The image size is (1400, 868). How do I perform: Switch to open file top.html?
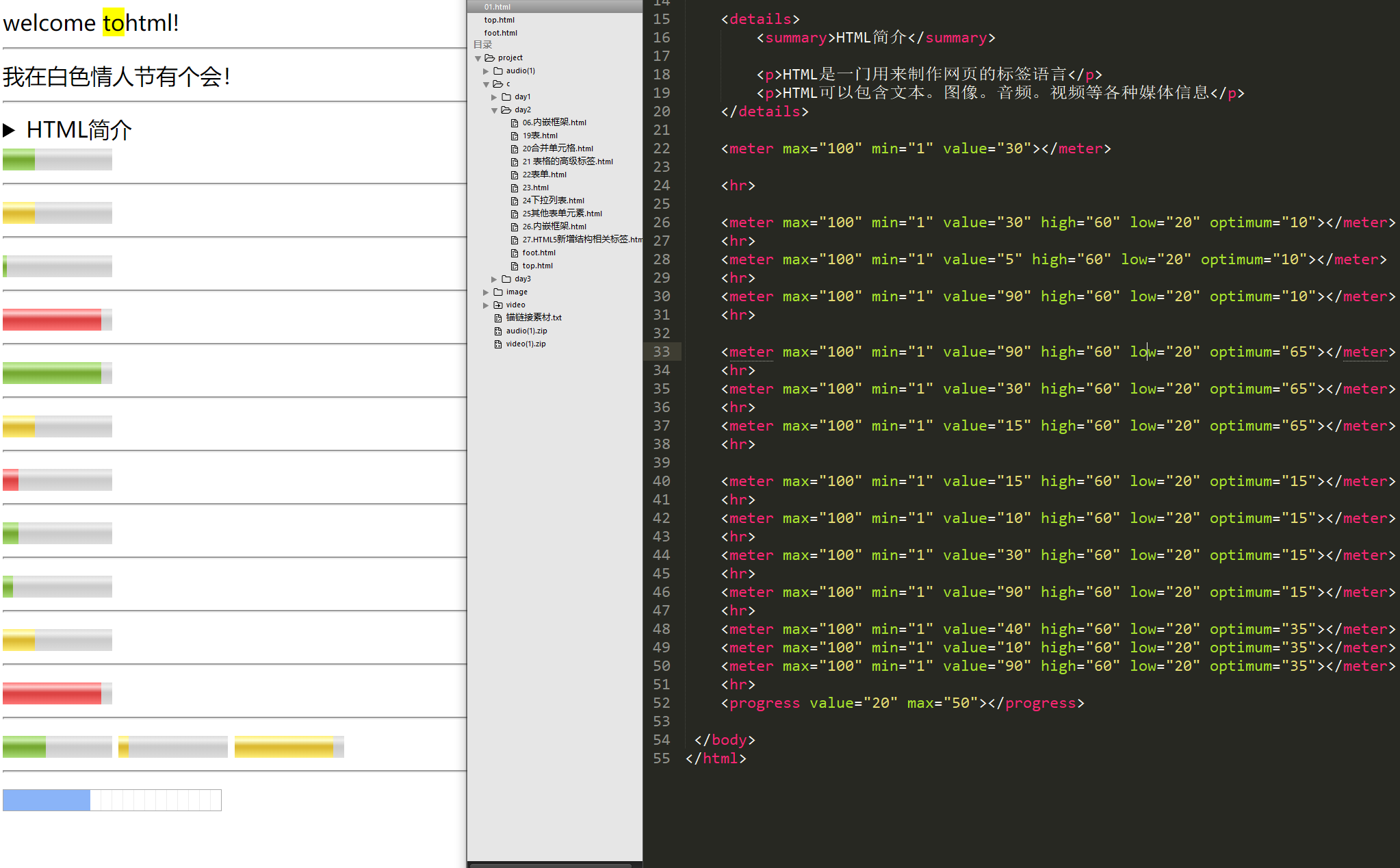pos(500,20)
